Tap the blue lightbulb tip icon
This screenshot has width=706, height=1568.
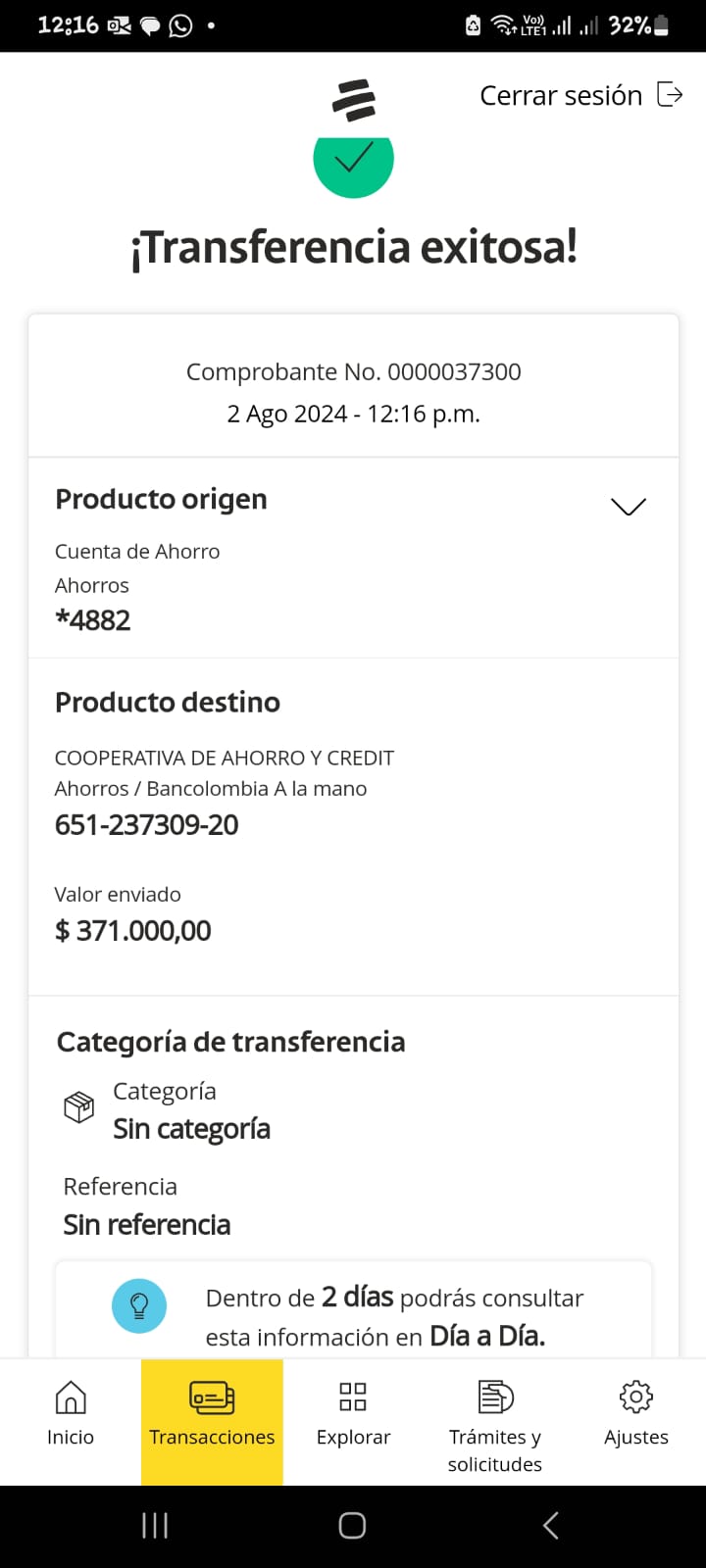coord(139,1305)
